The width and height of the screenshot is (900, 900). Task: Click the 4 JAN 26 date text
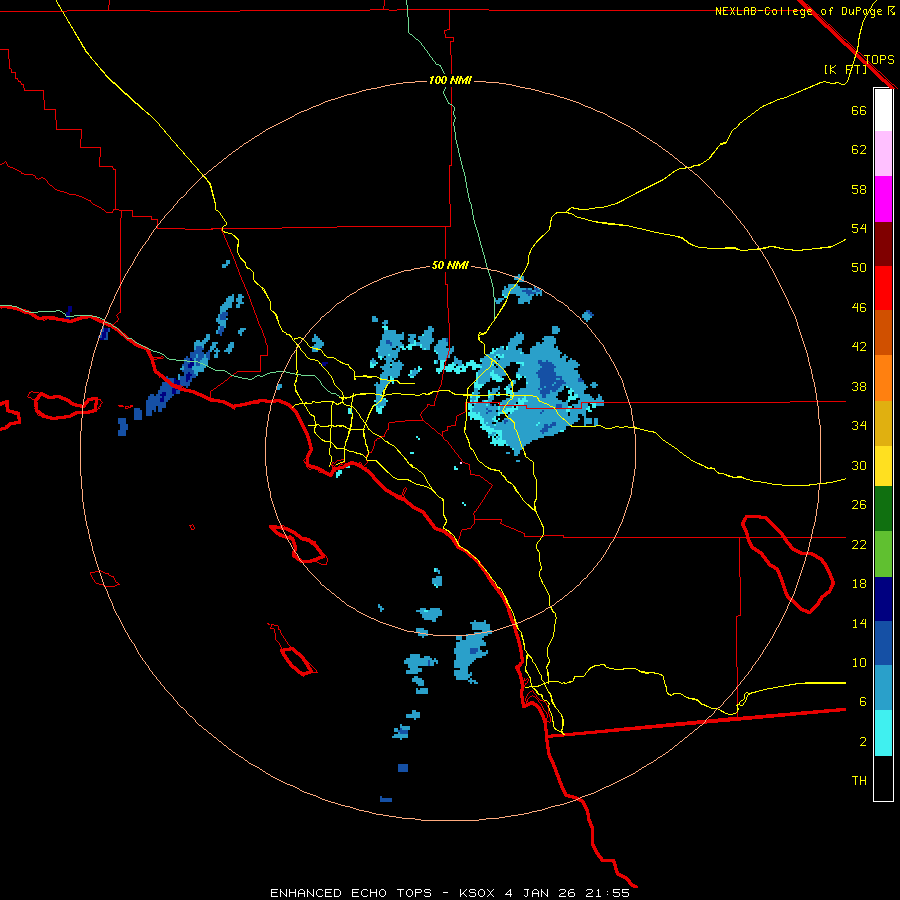(x=540, y=893)
